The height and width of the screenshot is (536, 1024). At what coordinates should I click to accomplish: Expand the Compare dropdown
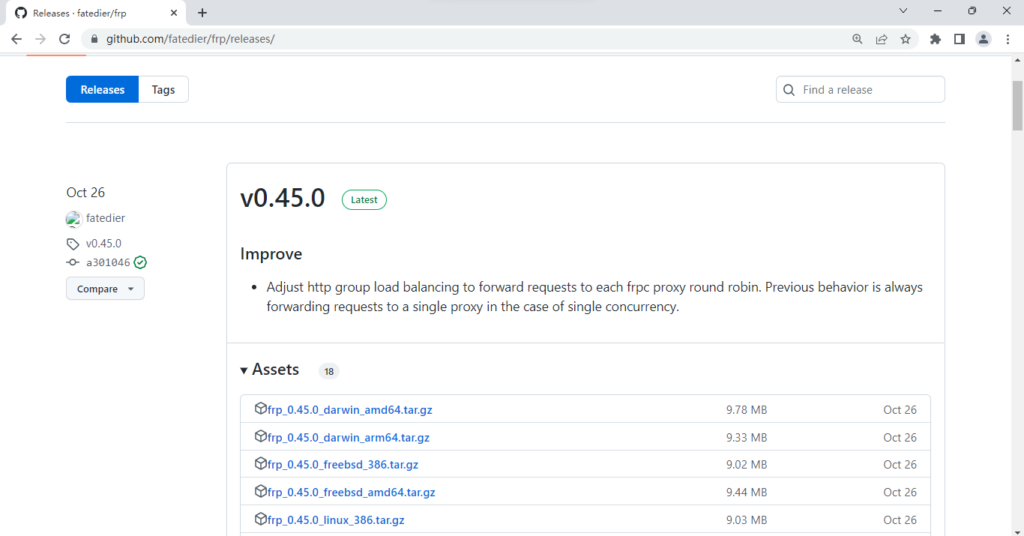tap(105, 289)
